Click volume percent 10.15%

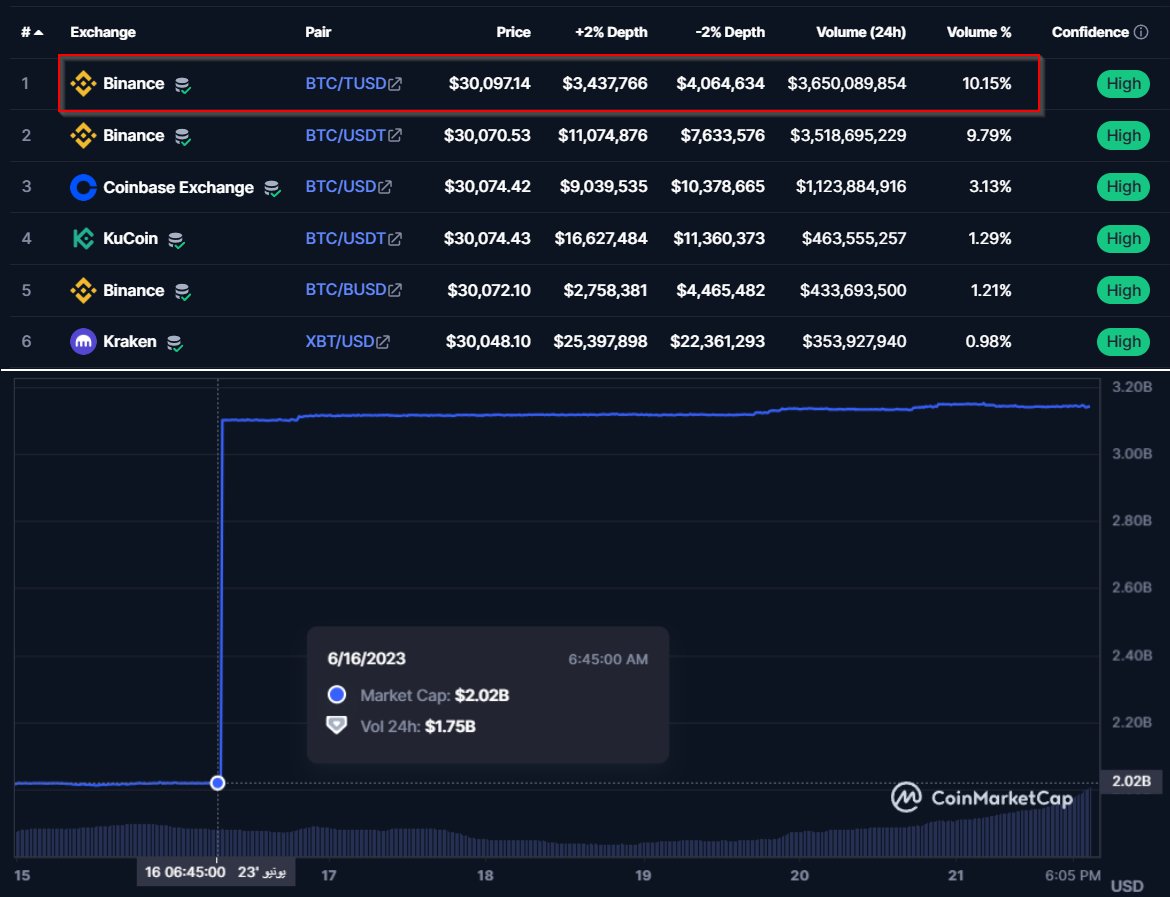(x=986, y=84)
